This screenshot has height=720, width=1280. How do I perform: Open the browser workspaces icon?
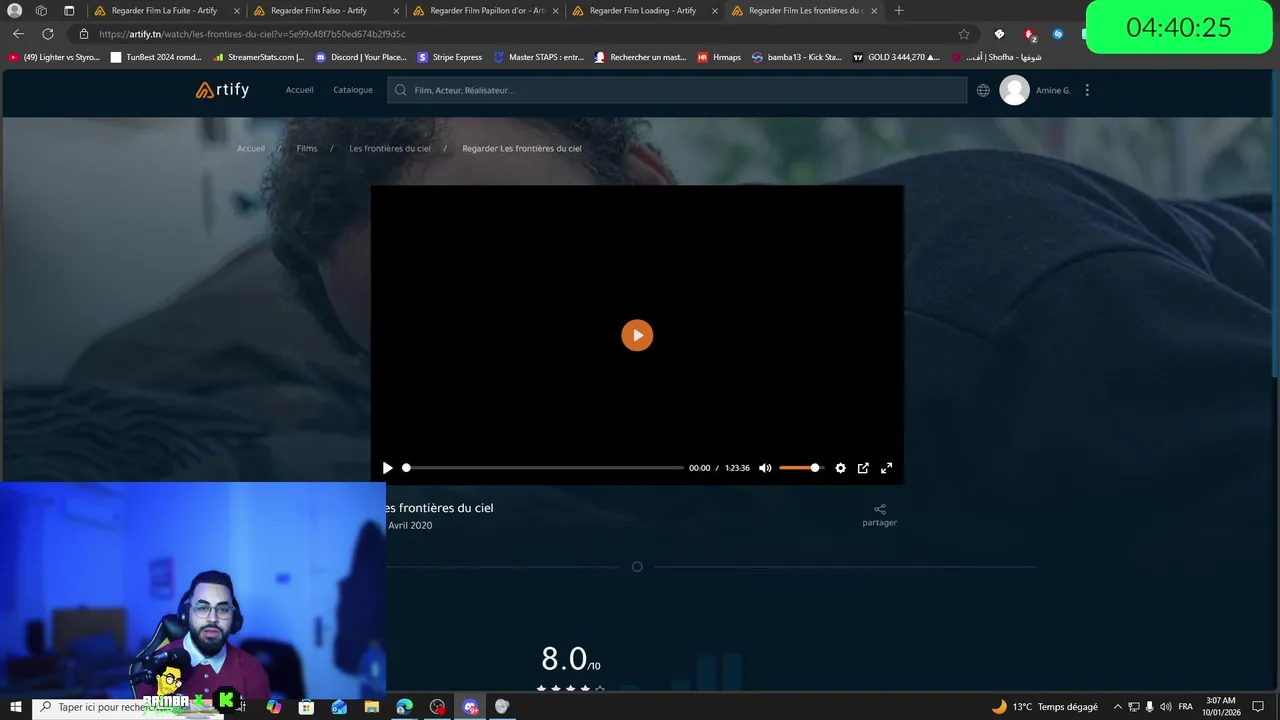[41, 11]
